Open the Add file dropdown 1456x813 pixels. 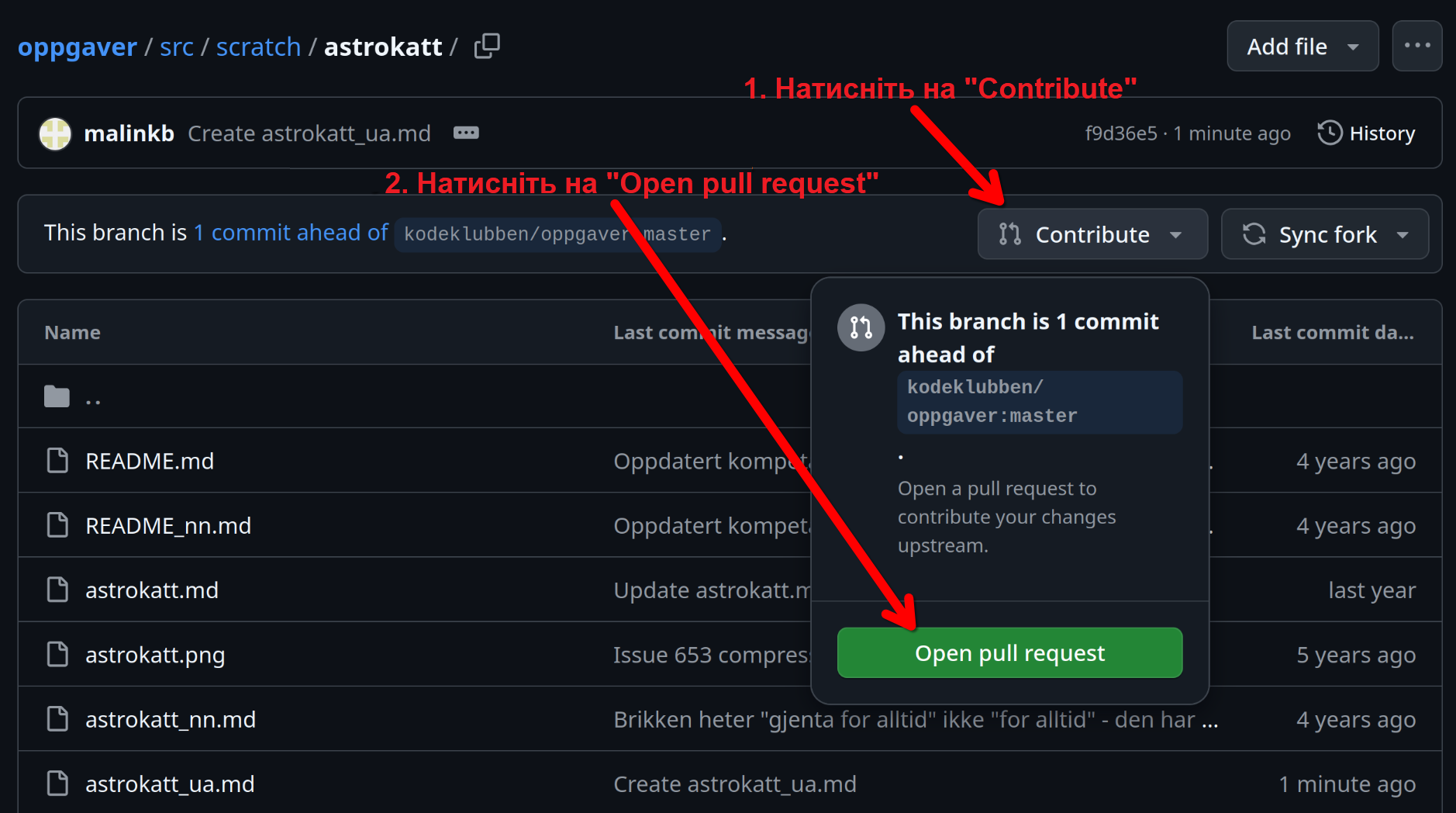[x=1302, y=47]
